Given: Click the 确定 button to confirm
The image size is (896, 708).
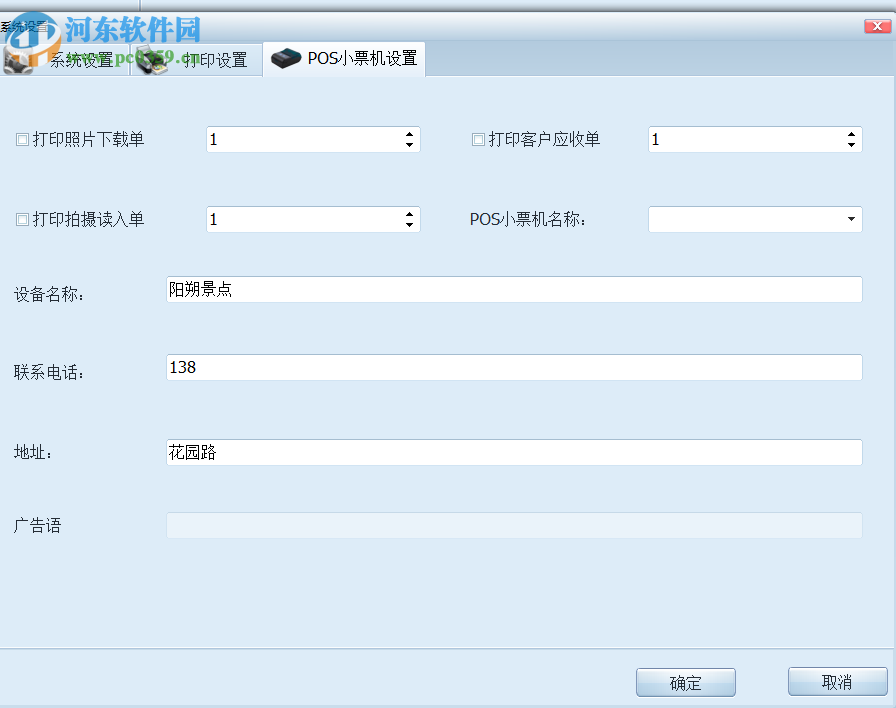Looking at the screenshot, I should [x=685, y=682].
